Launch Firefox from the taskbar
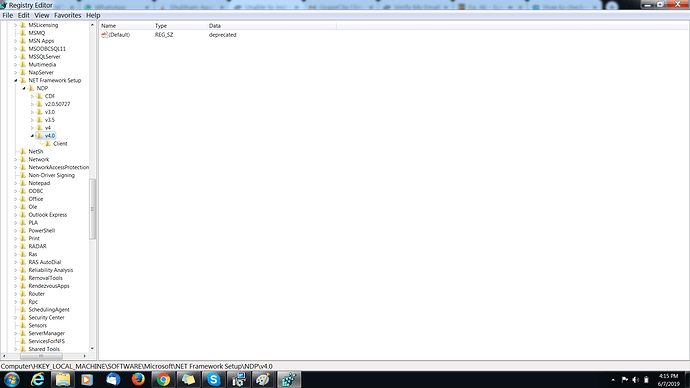 (x=138, y=379)
